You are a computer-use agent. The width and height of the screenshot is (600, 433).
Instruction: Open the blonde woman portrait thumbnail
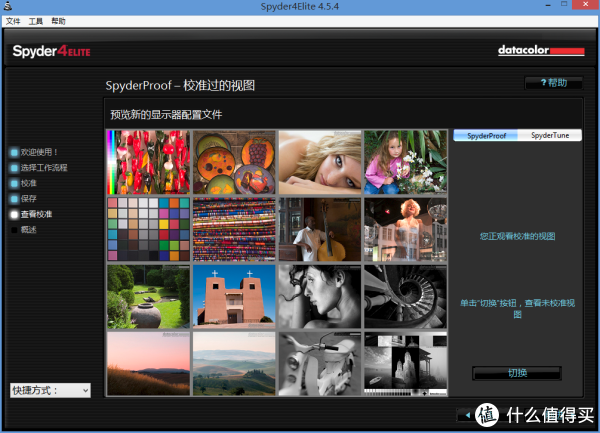coord(320,162)
